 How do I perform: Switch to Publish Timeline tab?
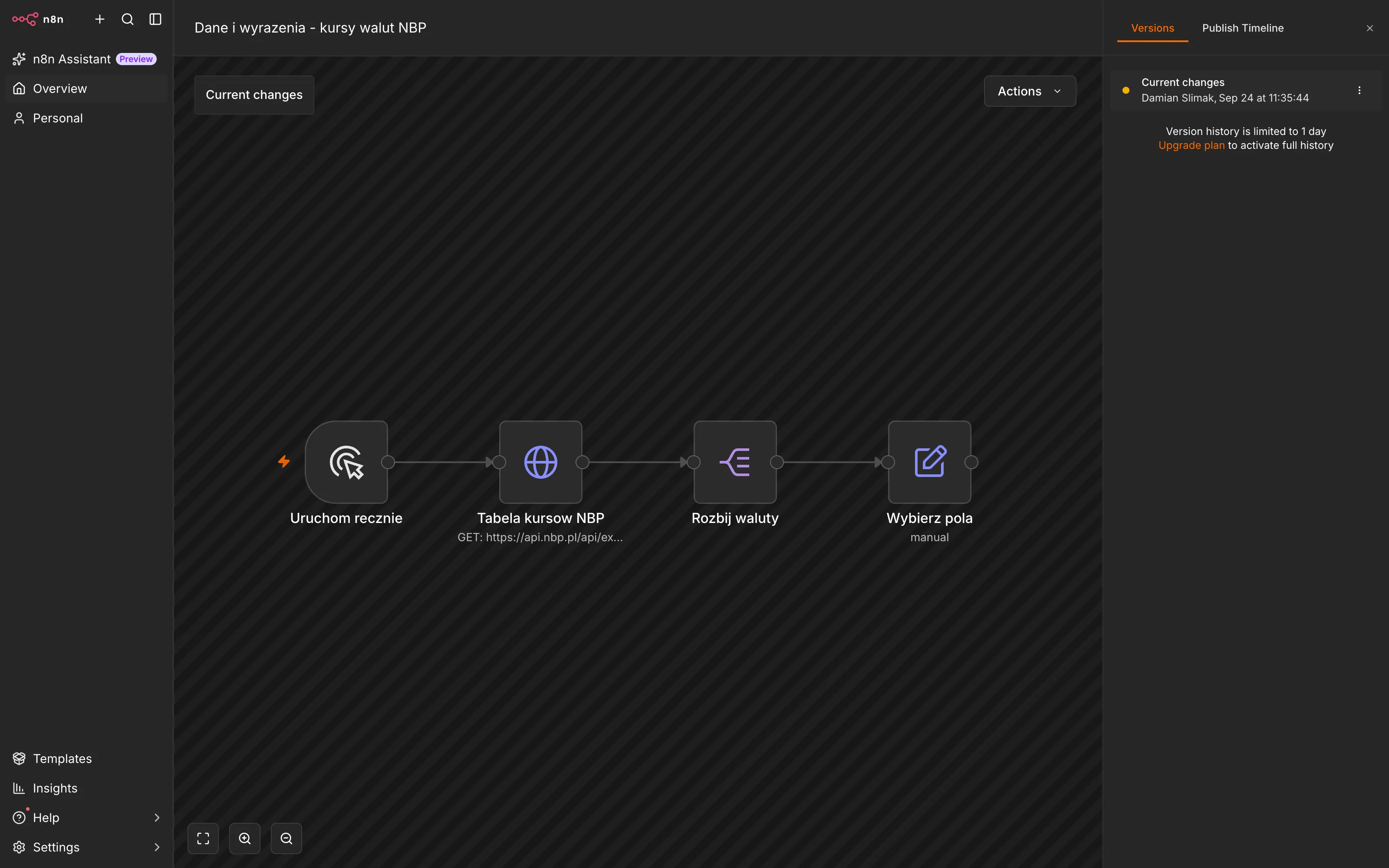(1243, 28)
